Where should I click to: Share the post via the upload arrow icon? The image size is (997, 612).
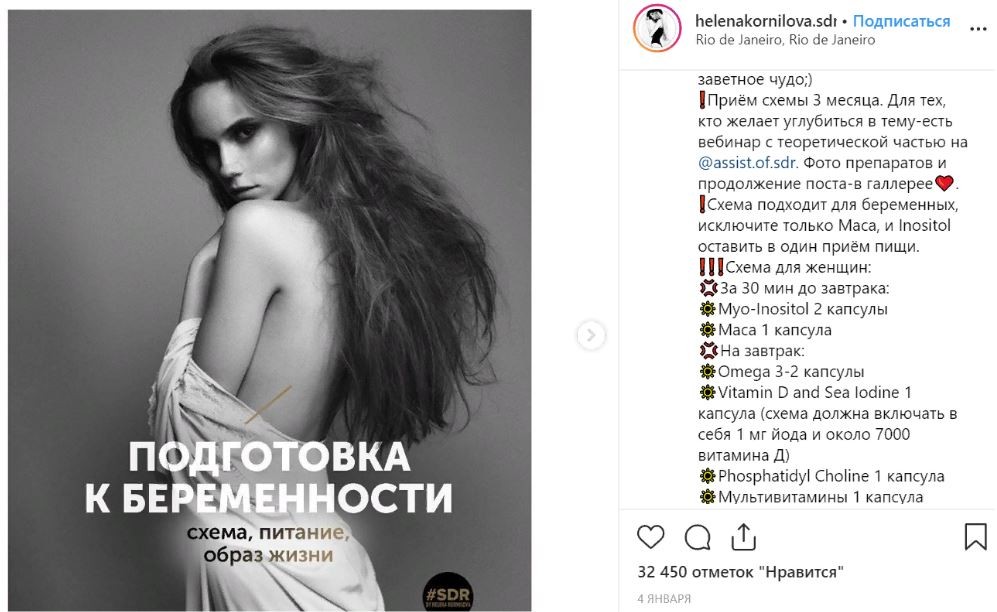tap(743, 537)
